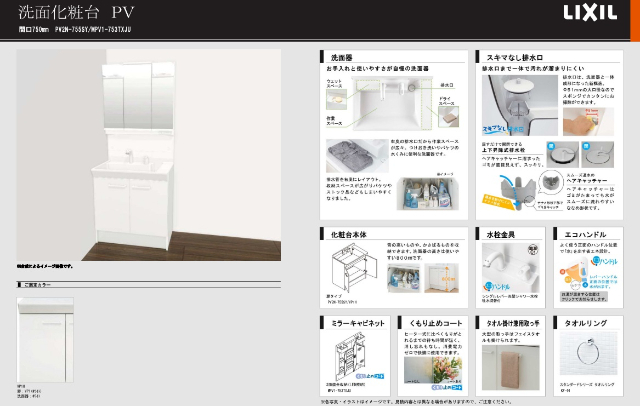This screenshot has height=406, width=640.
Task: Click the LIXIL logo in the header
Action: point(590,13)
